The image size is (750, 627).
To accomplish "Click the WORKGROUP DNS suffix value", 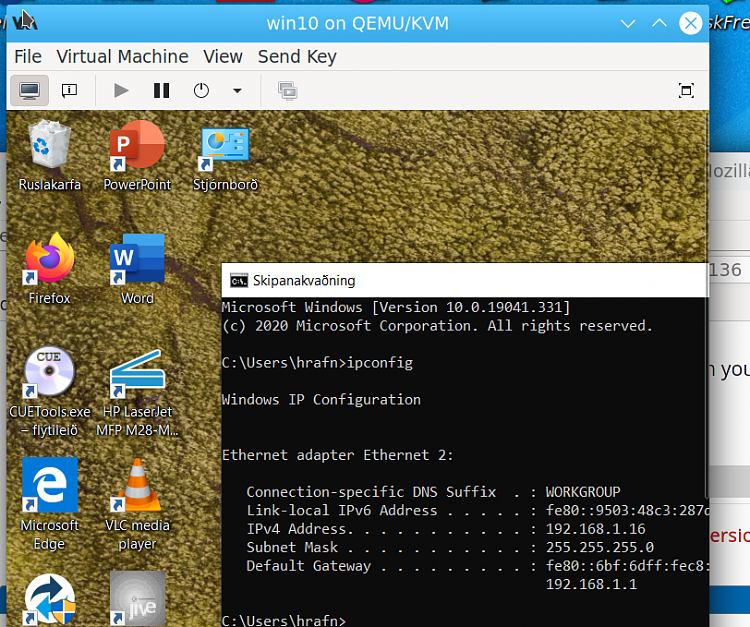I will coord(583,492).
